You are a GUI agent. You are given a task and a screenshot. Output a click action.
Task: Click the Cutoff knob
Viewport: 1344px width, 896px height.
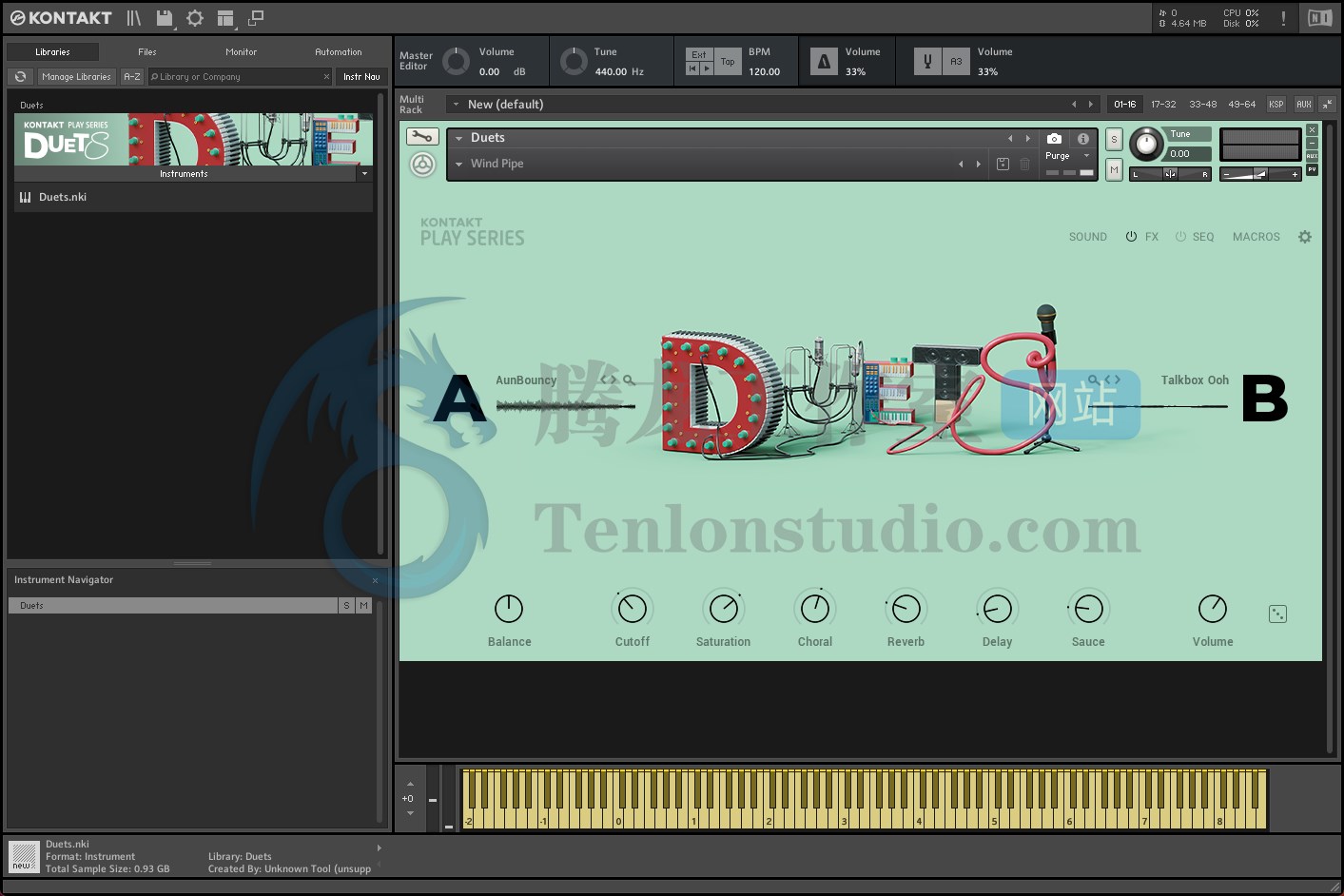(x=633, y=609)
